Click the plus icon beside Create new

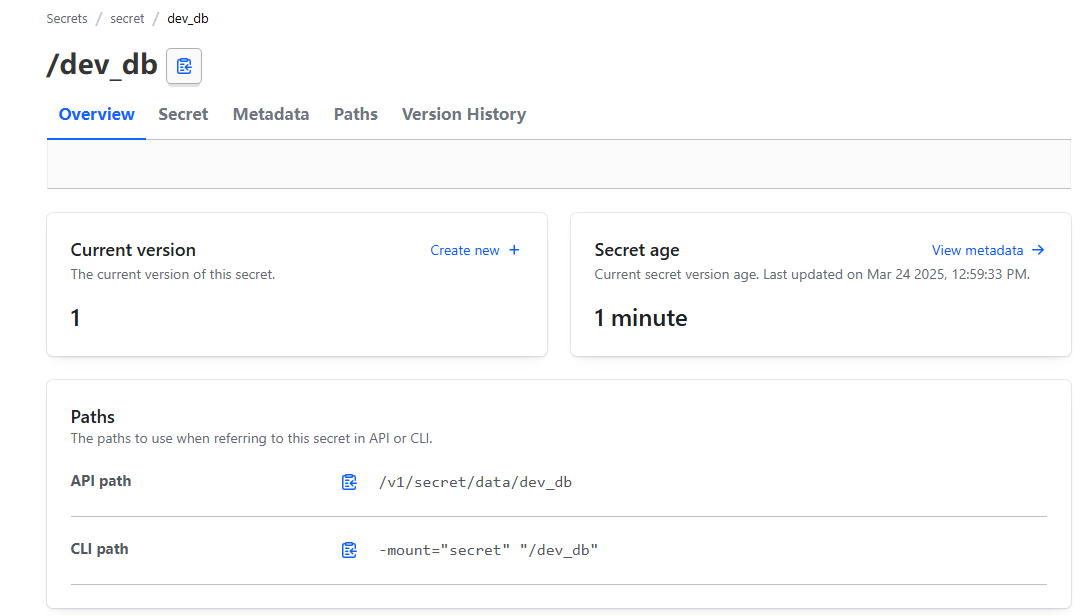pyautogui.click(x=515, y=250)
